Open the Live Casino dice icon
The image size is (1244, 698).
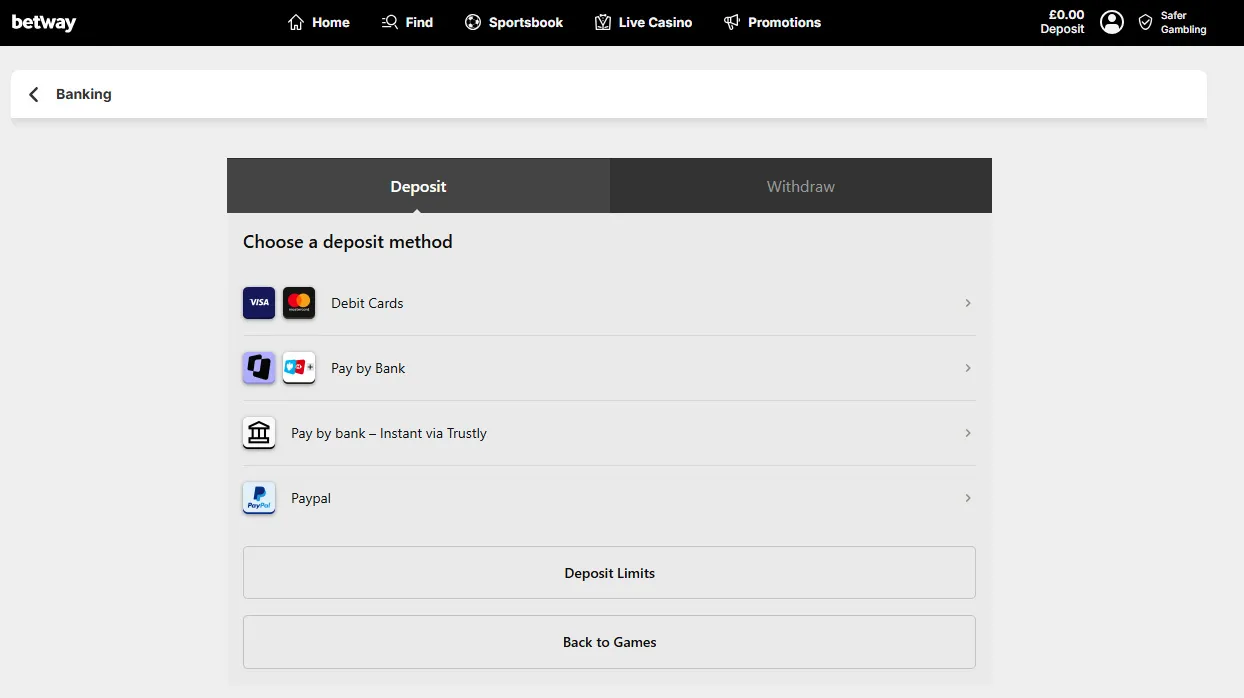(602, 21)
